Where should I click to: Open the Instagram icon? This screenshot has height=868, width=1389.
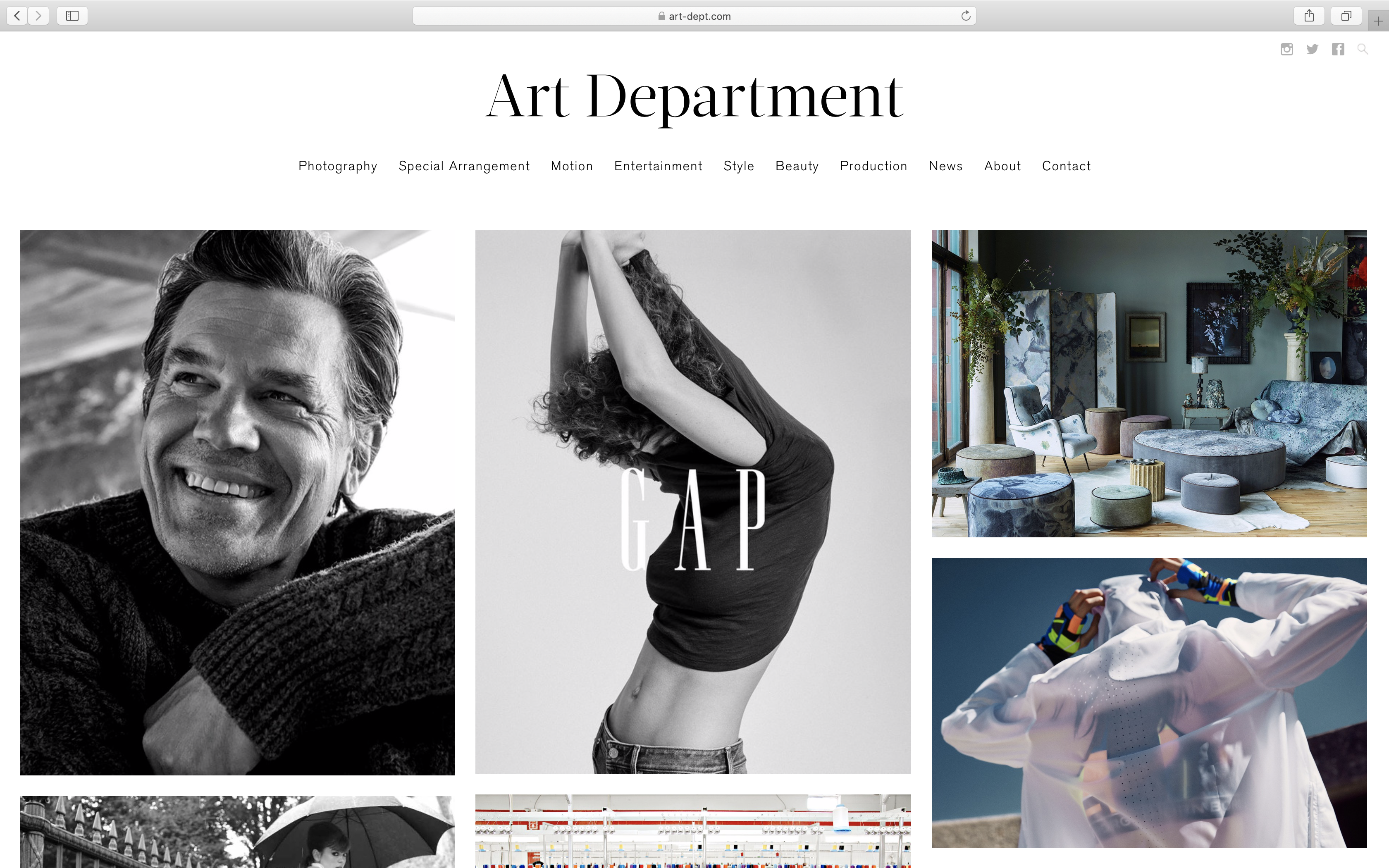click(1287, 49)
